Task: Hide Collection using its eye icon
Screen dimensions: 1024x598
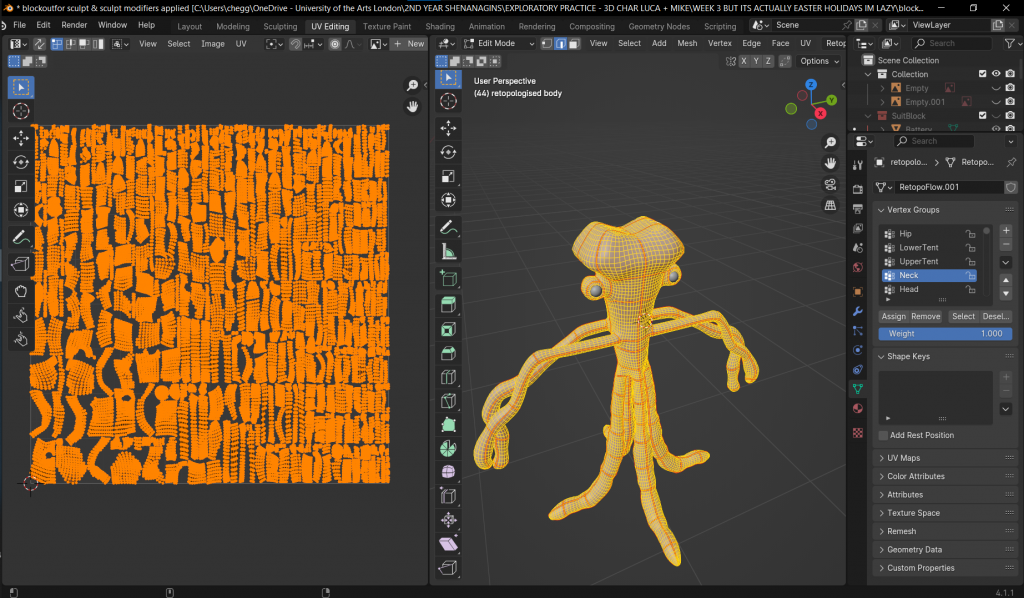Action: coord(996,74)
